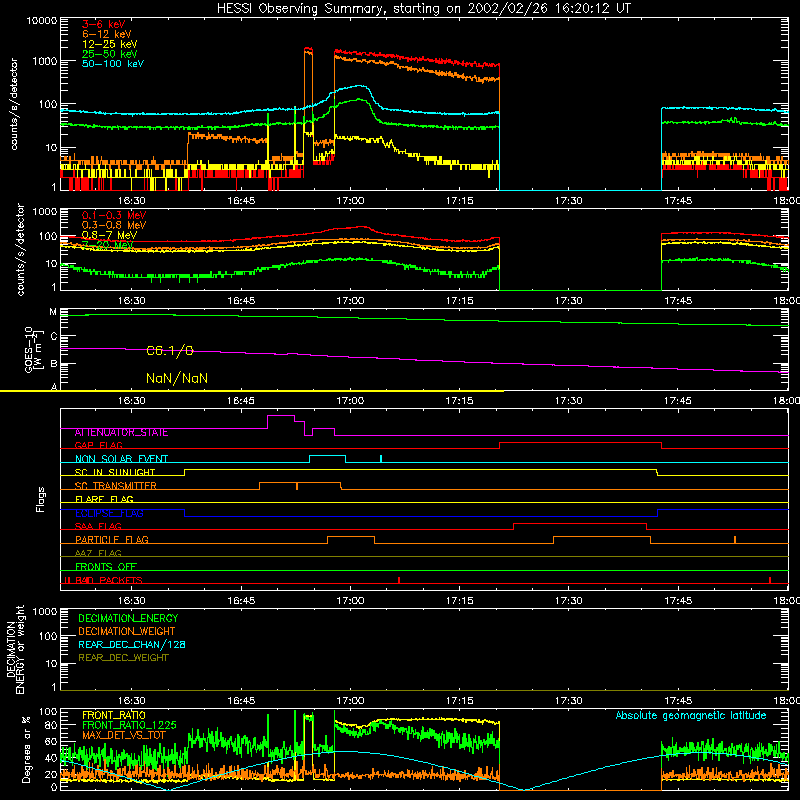Select the 'M' class tick in GOES panel
This screenshot has width=800, height=800.
click(53, 312)
